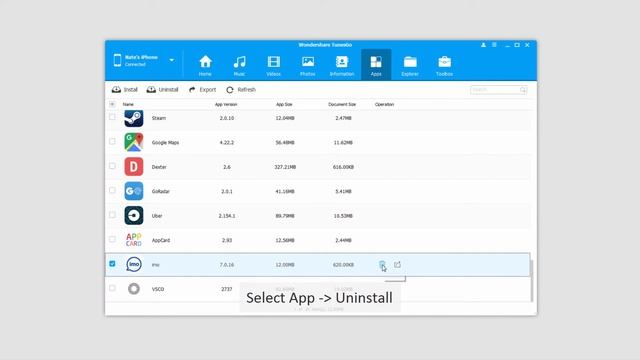Image resolution: width=640 pixels, height=360 pixels.
Task: Click the export icon in imo row
Action: [x=397, y=265]
